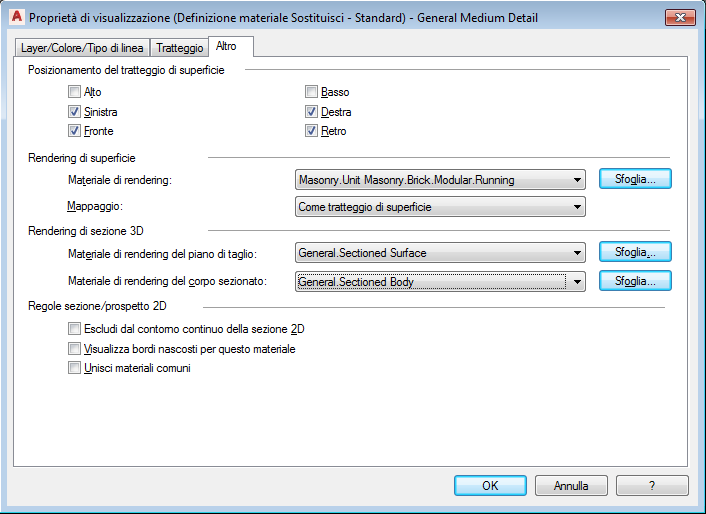This screenshot has height=514, width=706.
Task: Open help with the question mark button
Action: (652, 486)
